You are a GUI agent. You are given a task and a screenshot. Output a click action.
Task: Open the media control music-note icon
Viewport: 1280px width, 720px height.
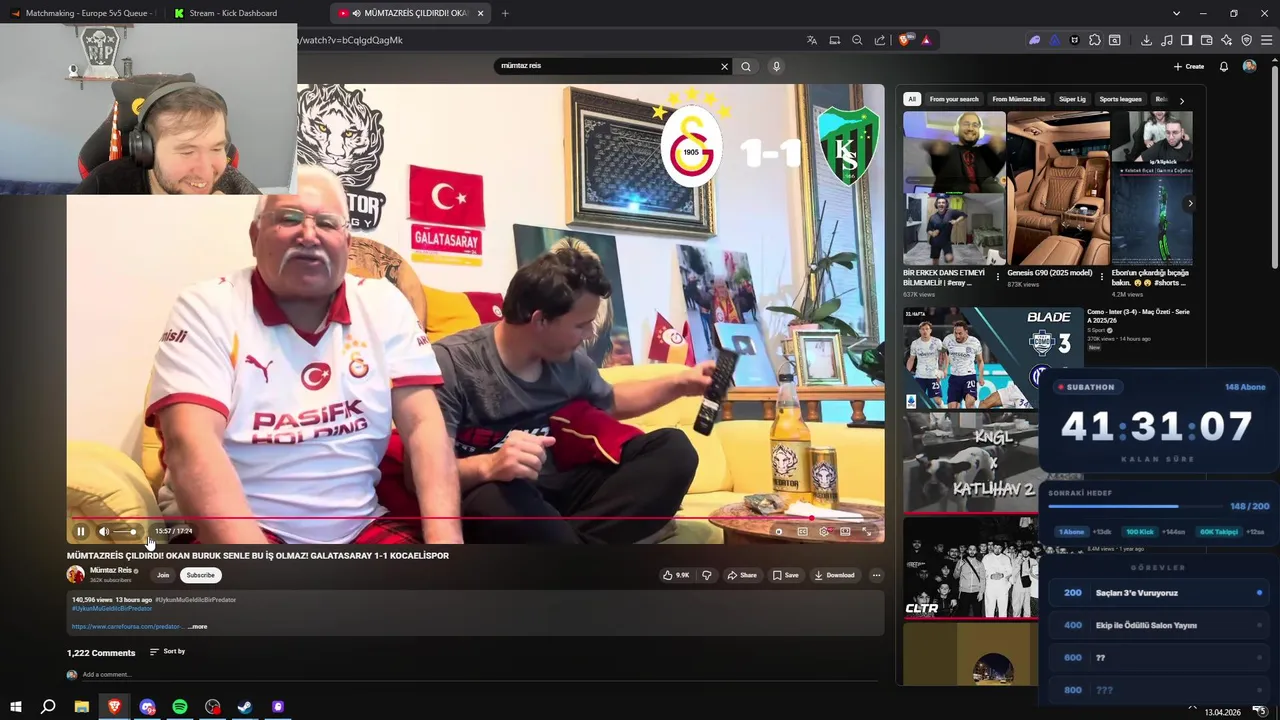click(x=1166, y=40)
